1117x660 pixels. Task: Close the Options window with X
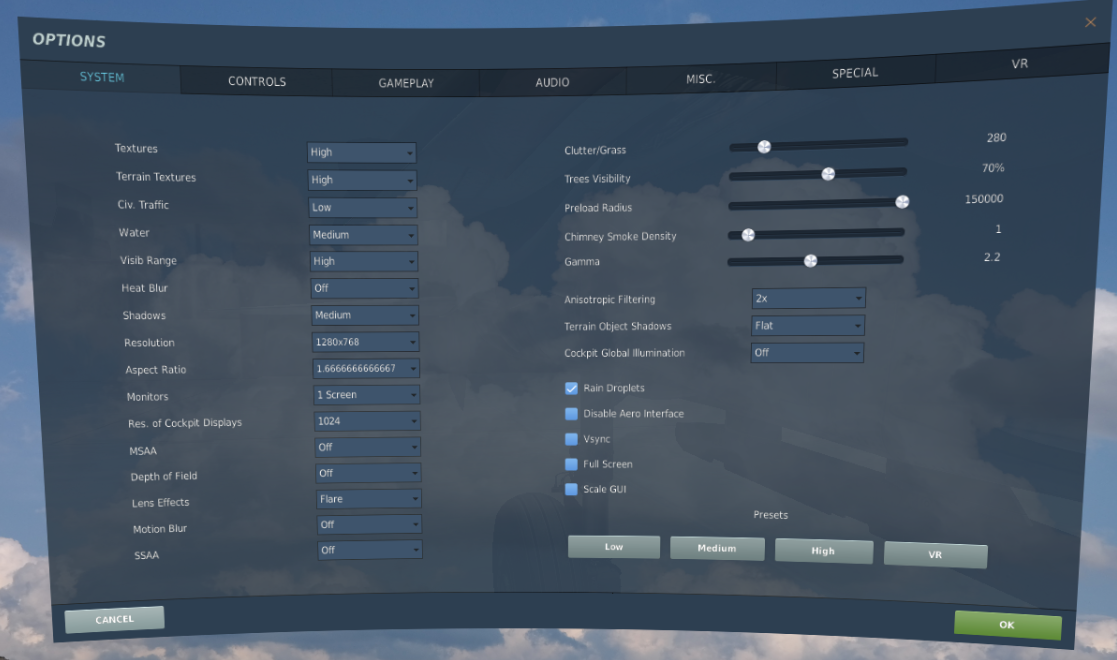coord(1090,22)
